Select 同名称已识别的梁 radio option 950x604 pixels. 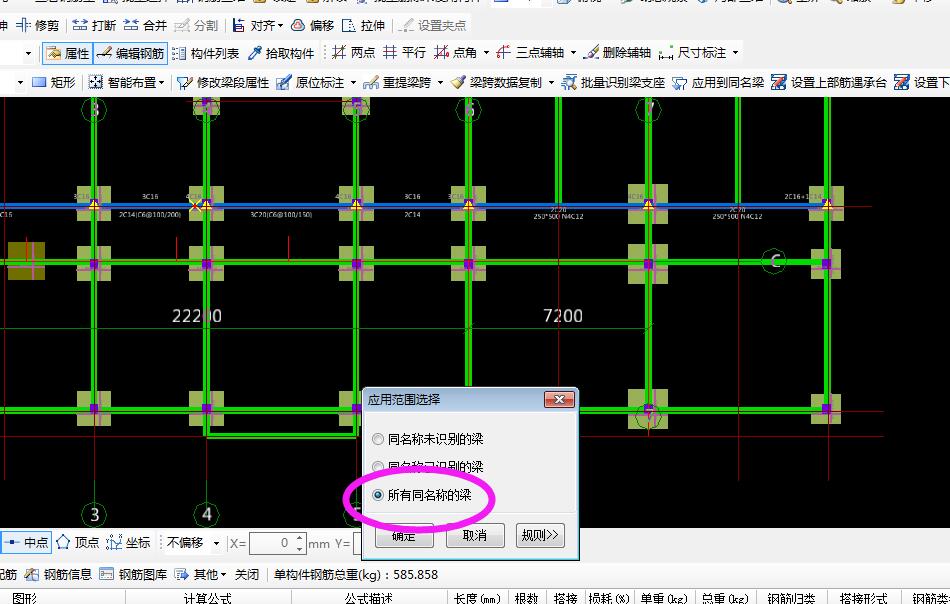click(x=429, y=466)
